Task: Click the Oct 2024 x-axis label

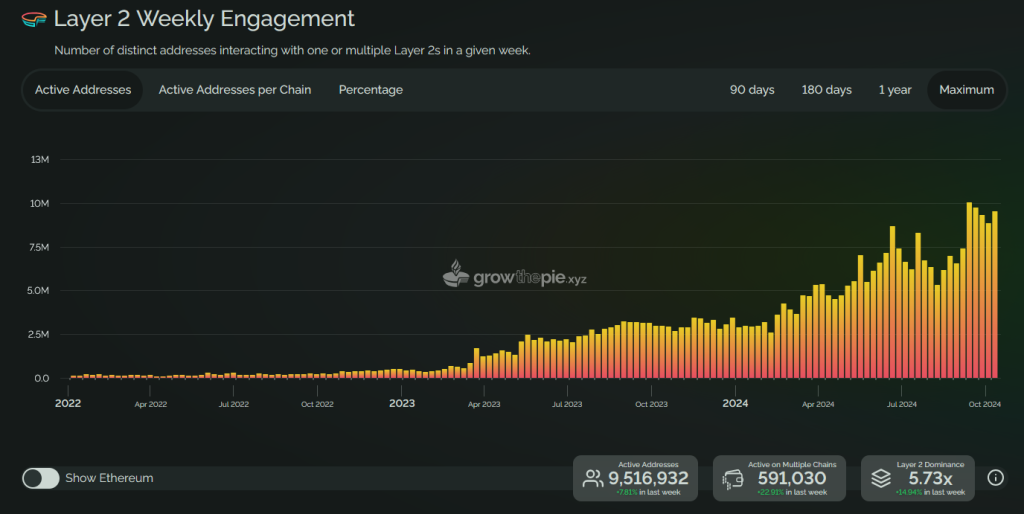Action: click(x=985, y=404)
